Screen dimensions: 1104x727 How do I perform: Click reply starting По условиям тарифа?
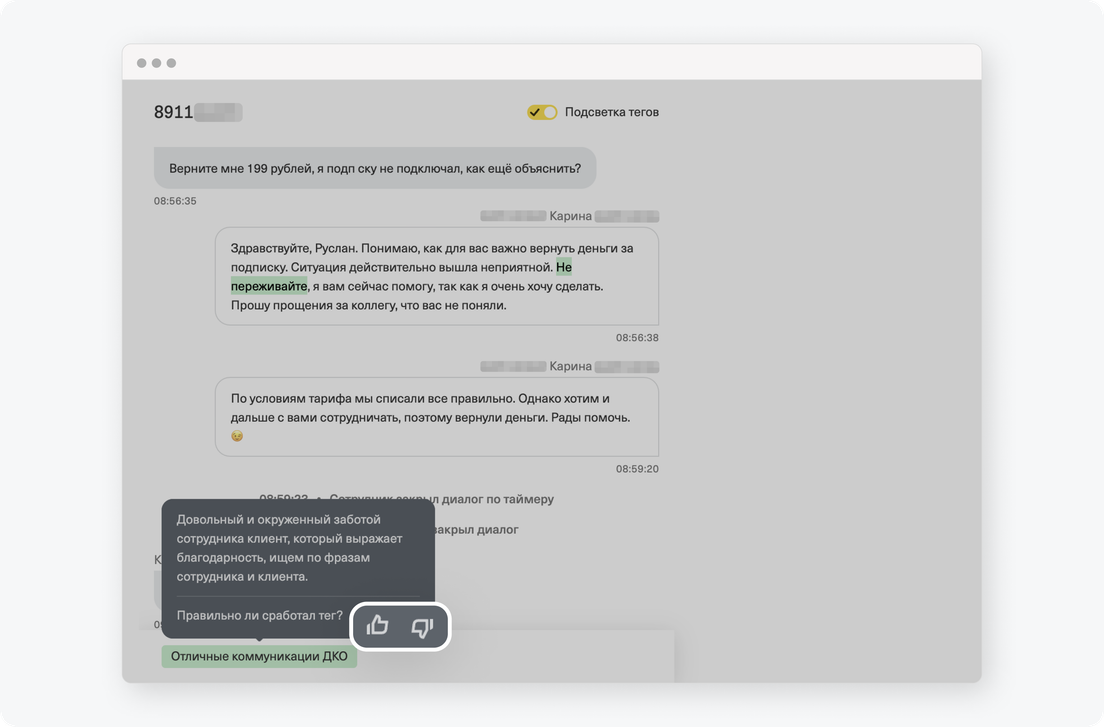[437, 417]
